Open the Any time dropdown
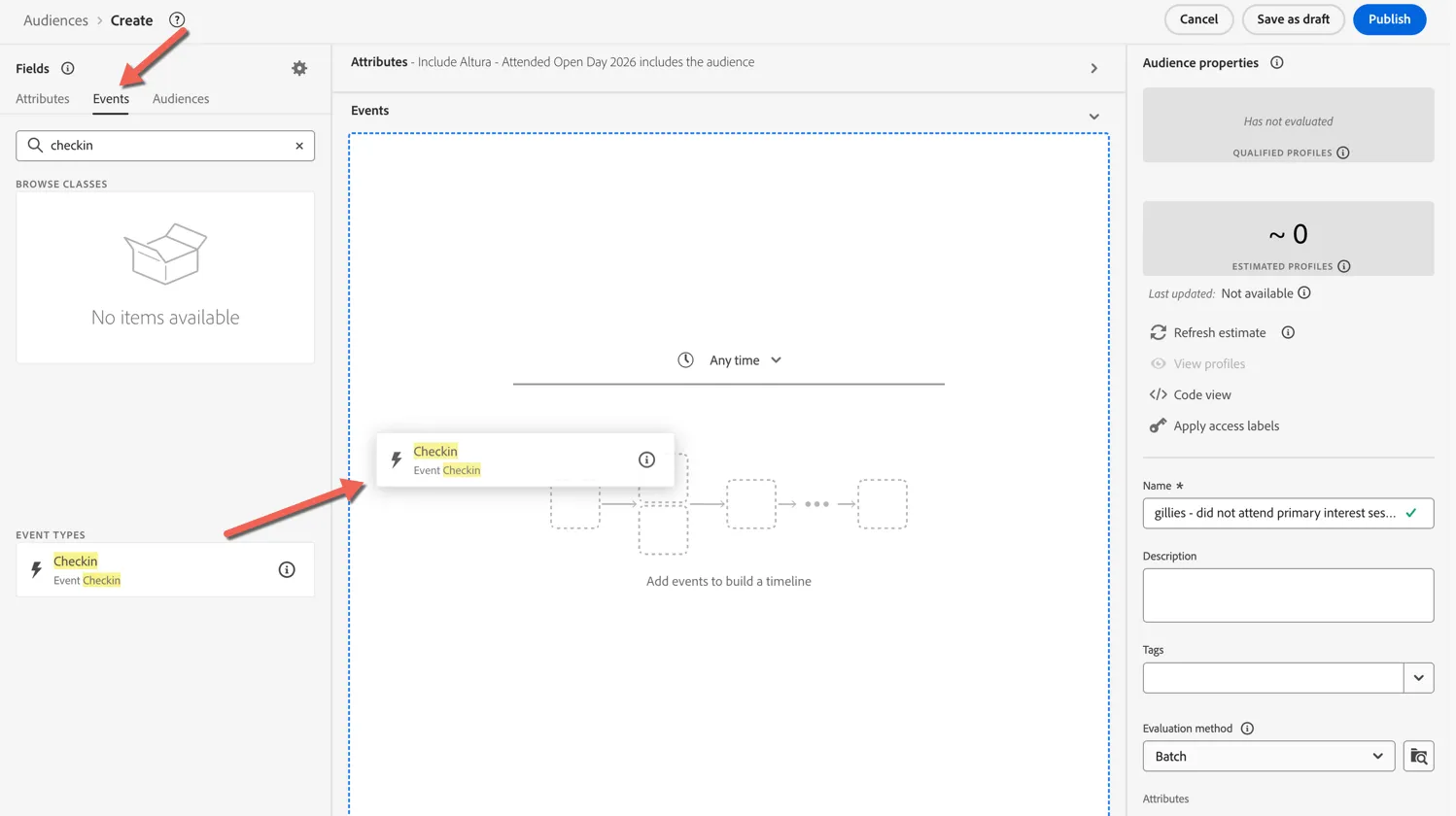Viewport: 1456px width, 816px height. click(x=745, y=360)
